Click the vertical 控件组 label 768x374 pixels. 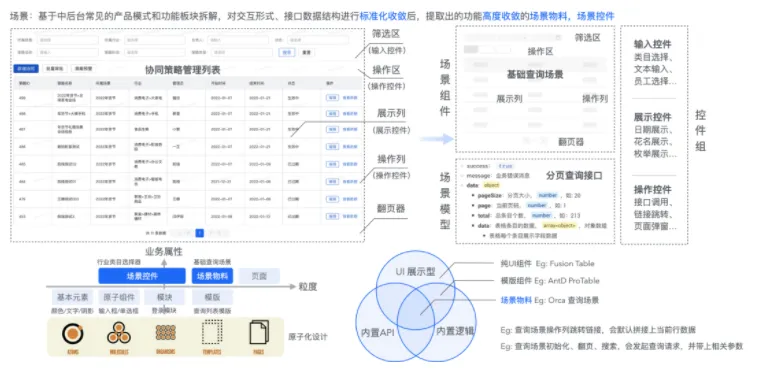(701, 130)
